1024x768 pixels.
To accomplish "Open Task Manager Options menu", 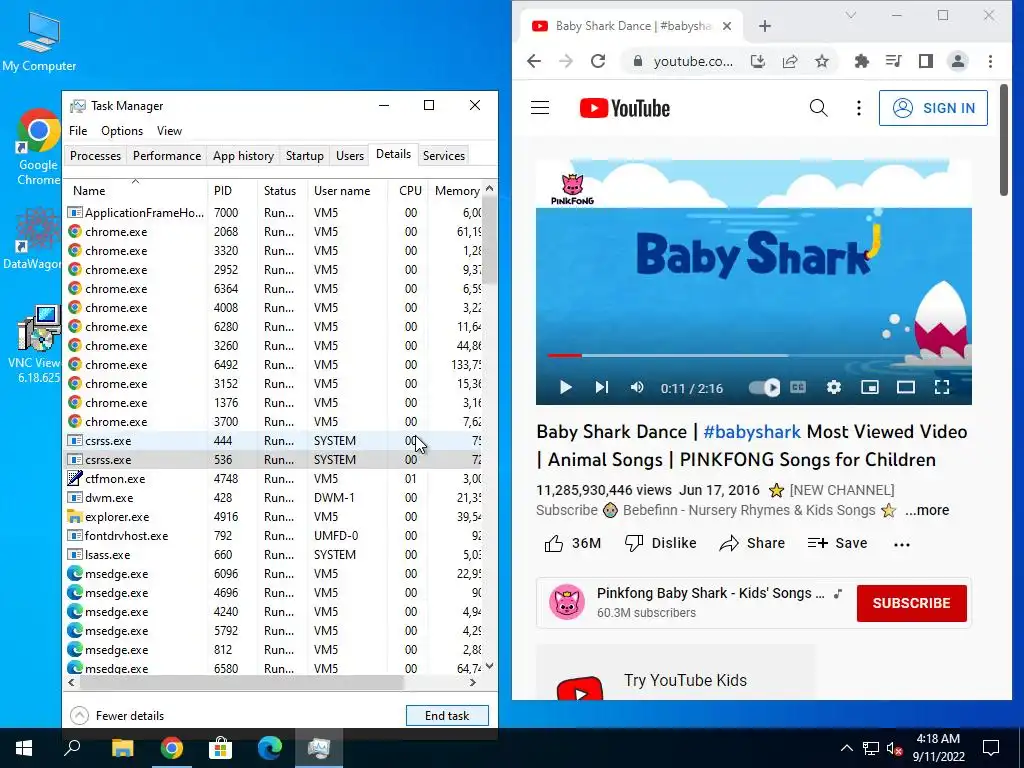I will pyautogui.click(x=121, y=131).
